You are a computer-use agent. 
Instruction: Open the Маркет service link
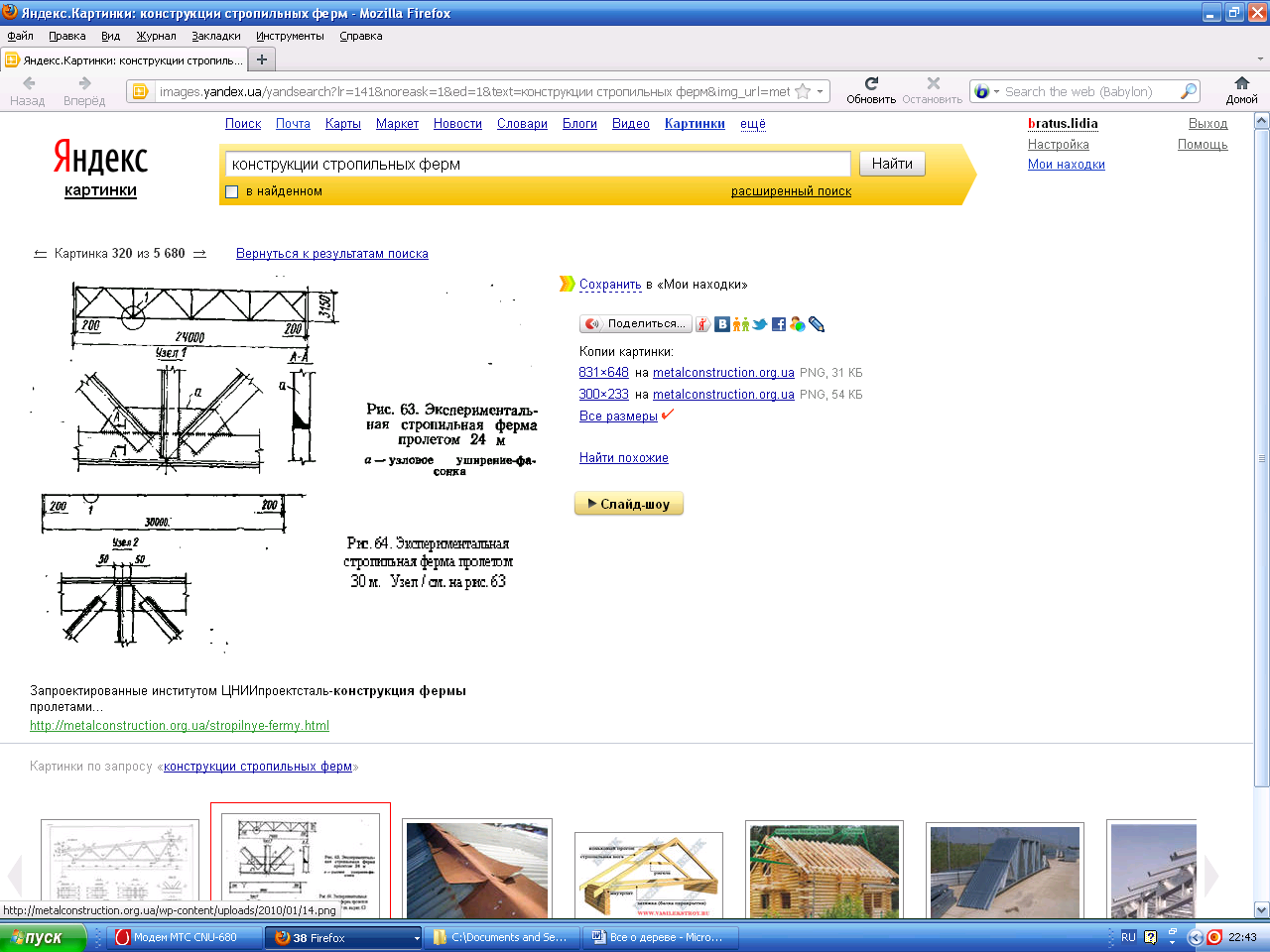pos(397,124)
